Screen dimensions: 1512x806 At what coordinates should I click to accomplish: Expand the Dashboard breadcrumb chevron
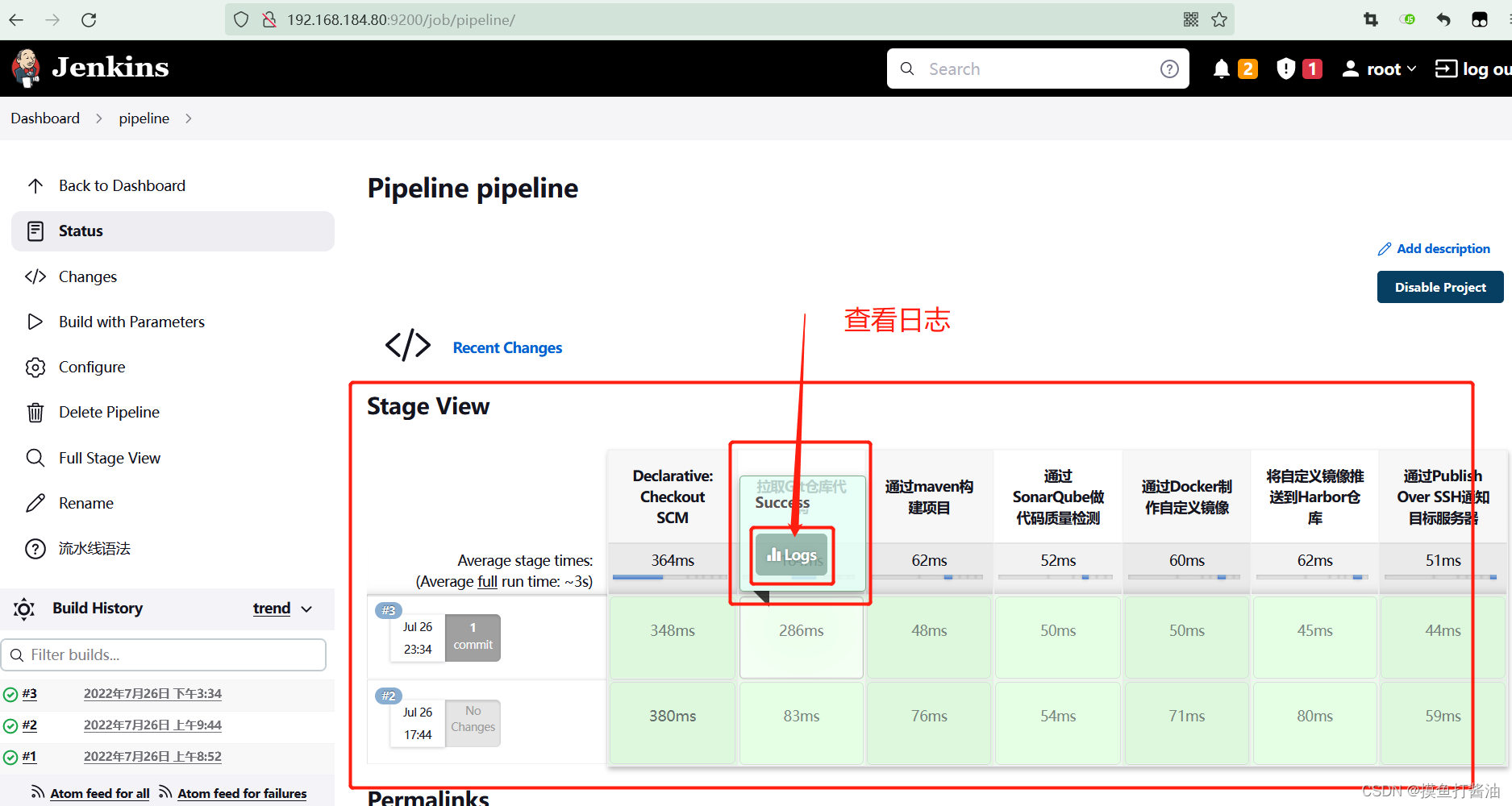pos(99,118)
